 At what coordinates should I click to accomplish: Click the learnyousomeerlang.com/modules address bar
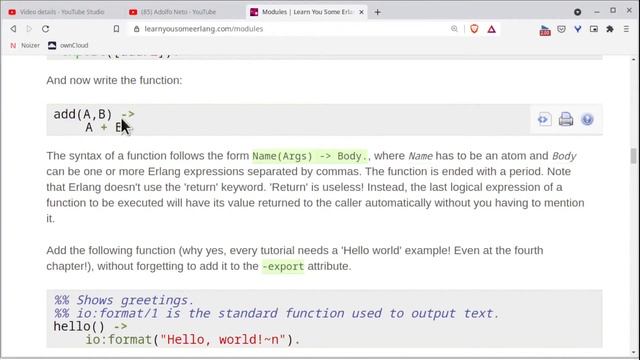coord(294,29)
